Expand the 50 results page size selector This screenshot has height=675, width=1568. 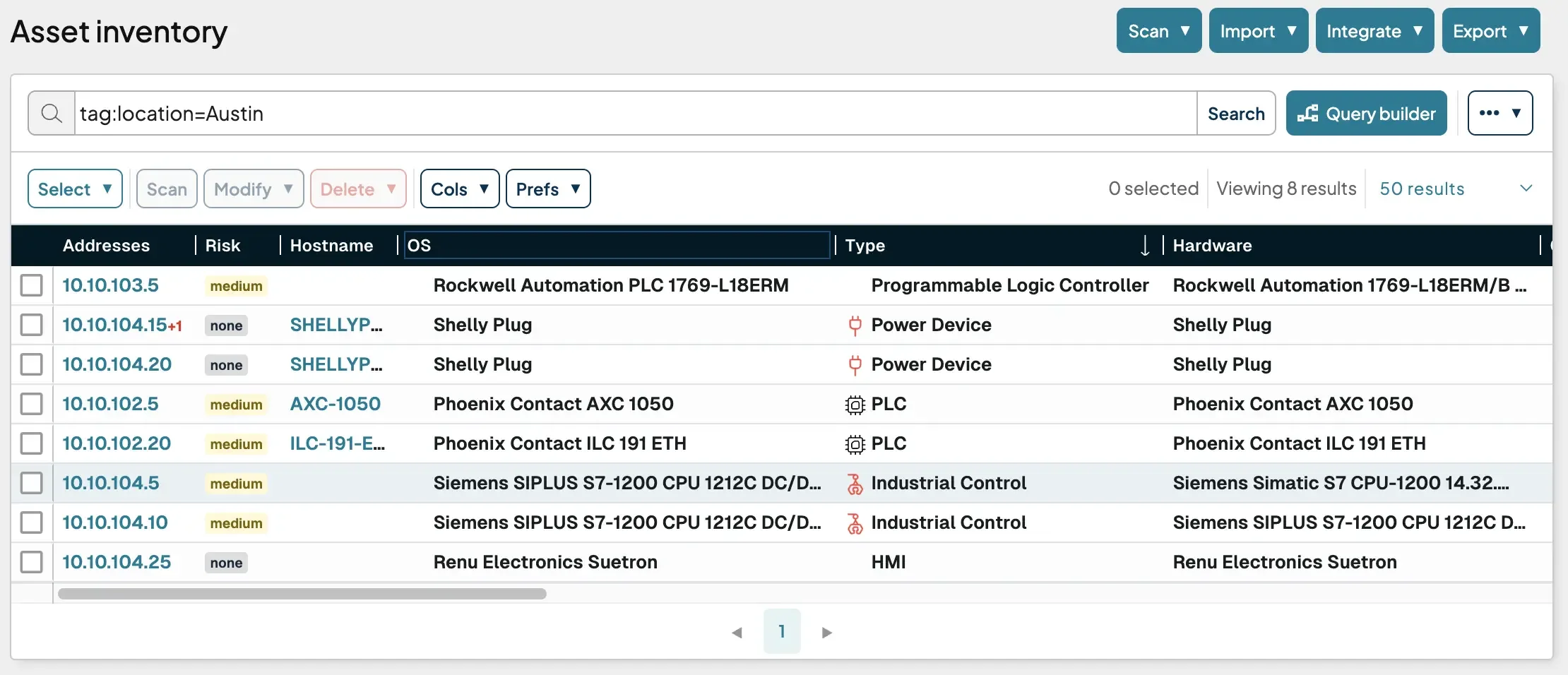tap(1456, 189)
